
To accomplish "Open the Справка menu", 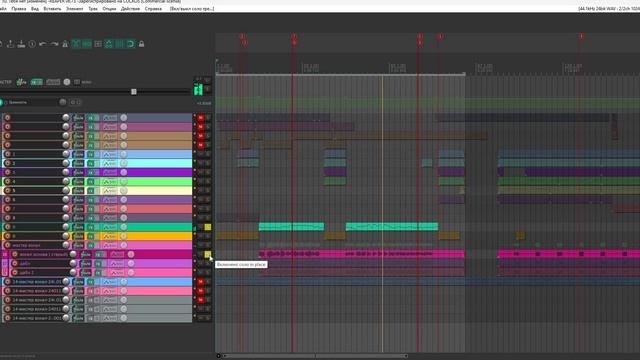I will [x=153, y=9].
